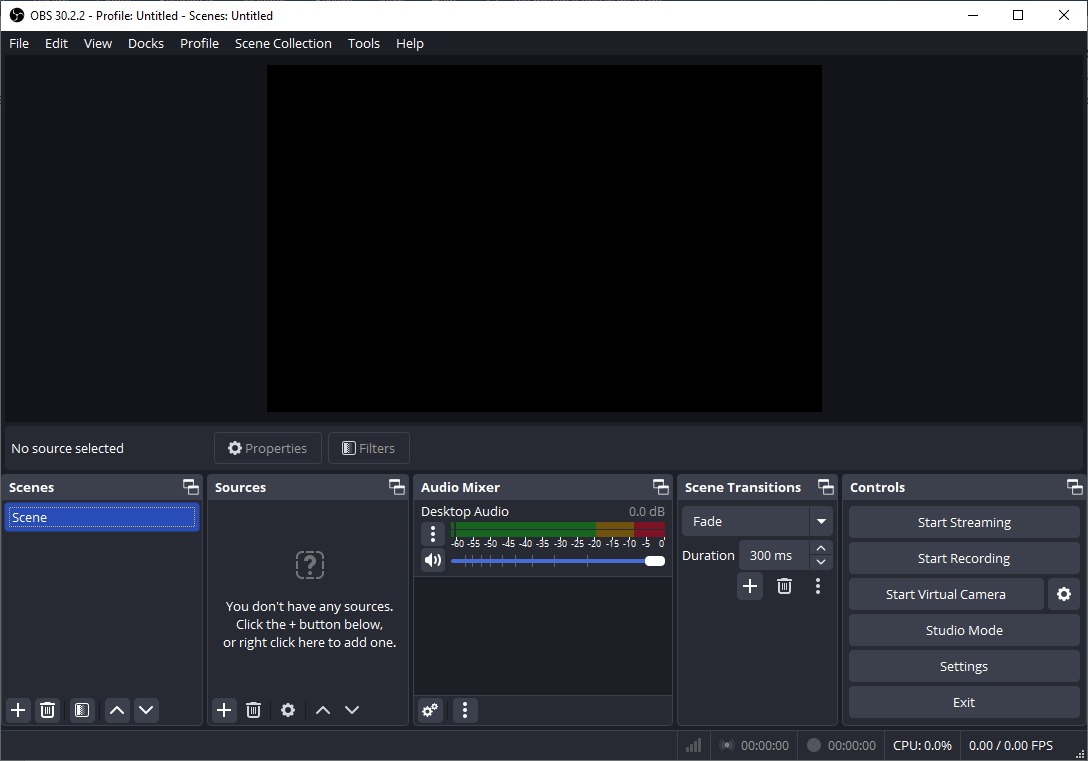Viewport: 1088px width, 761px height.
Task: Open the gear icon below Sources panel
Action: [288, 710]
